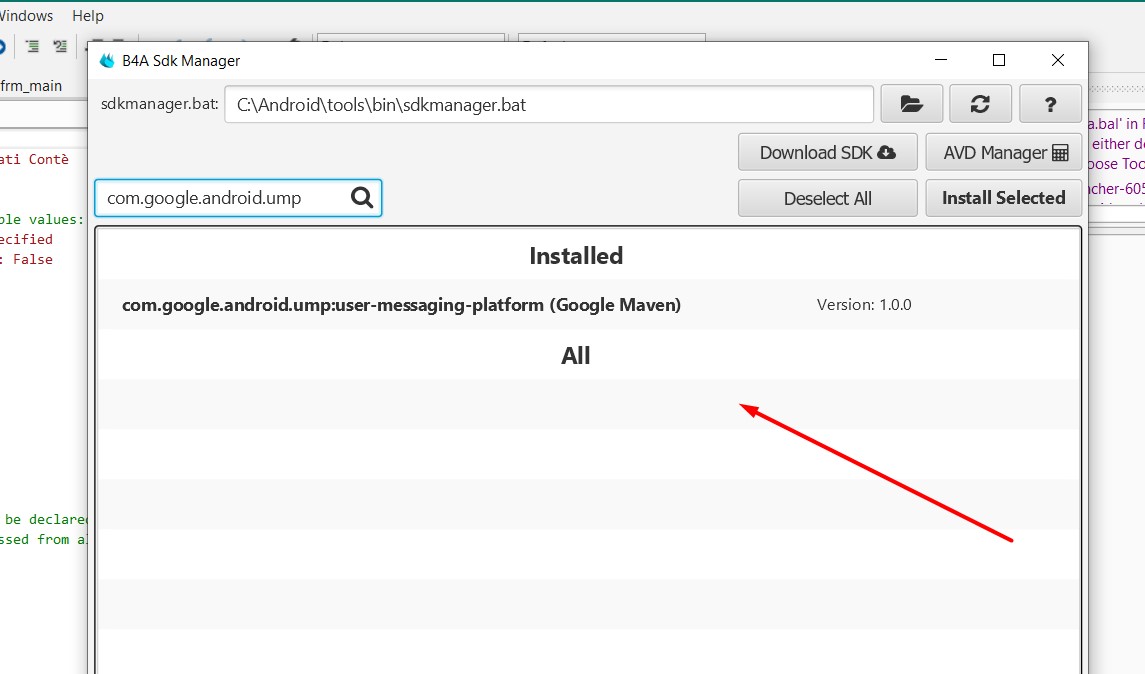
Task: Select frm_main tab in IDE
Action: pos(31,85)
